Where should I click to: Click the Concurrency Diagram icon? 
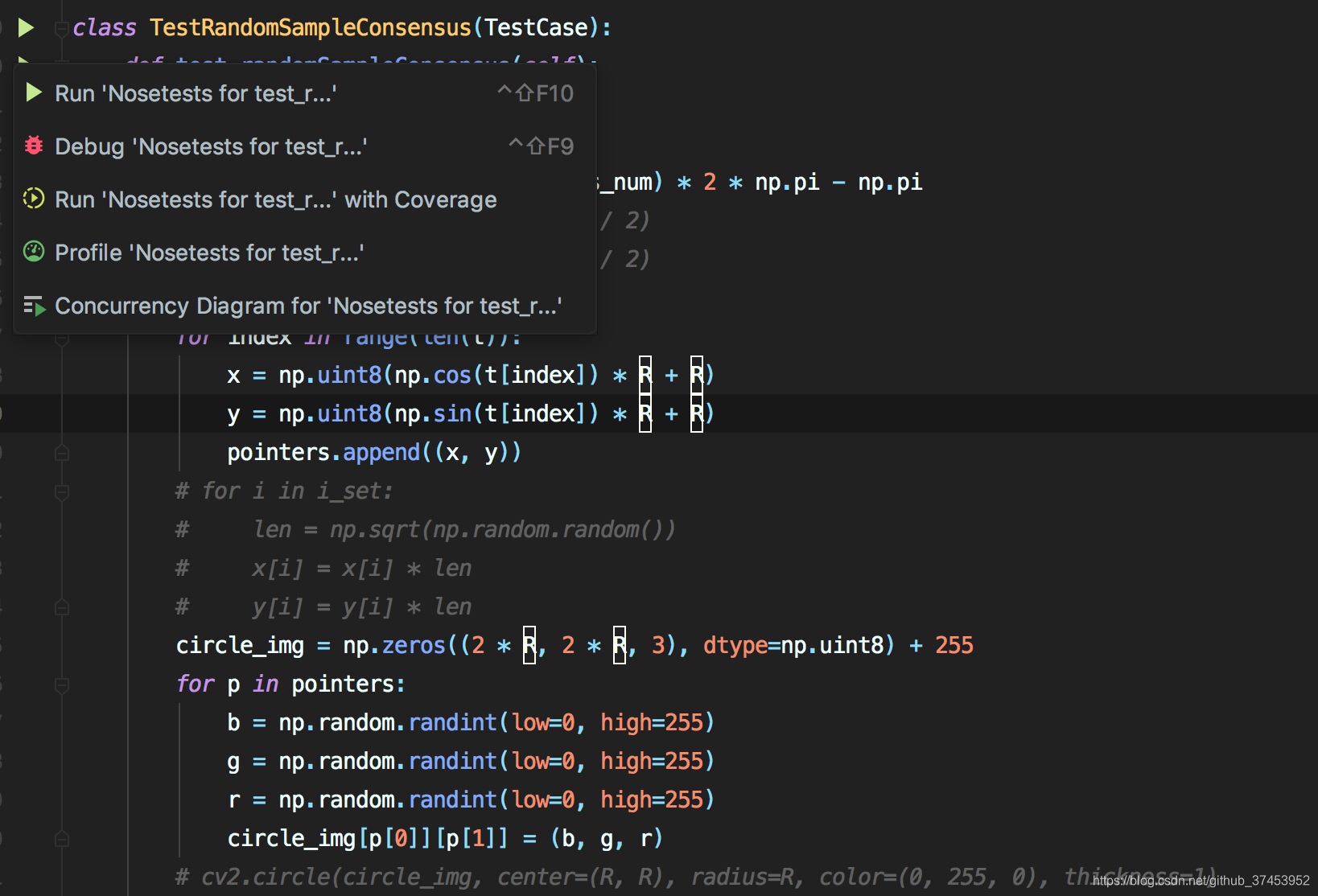click(34, 306)
